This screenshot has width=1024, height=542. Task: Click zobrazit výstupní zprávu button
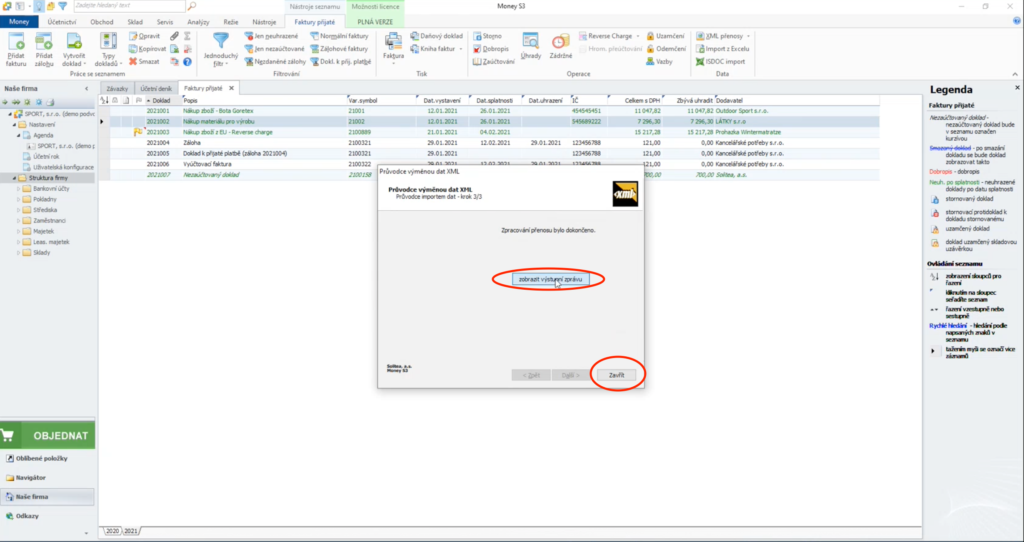550,279
